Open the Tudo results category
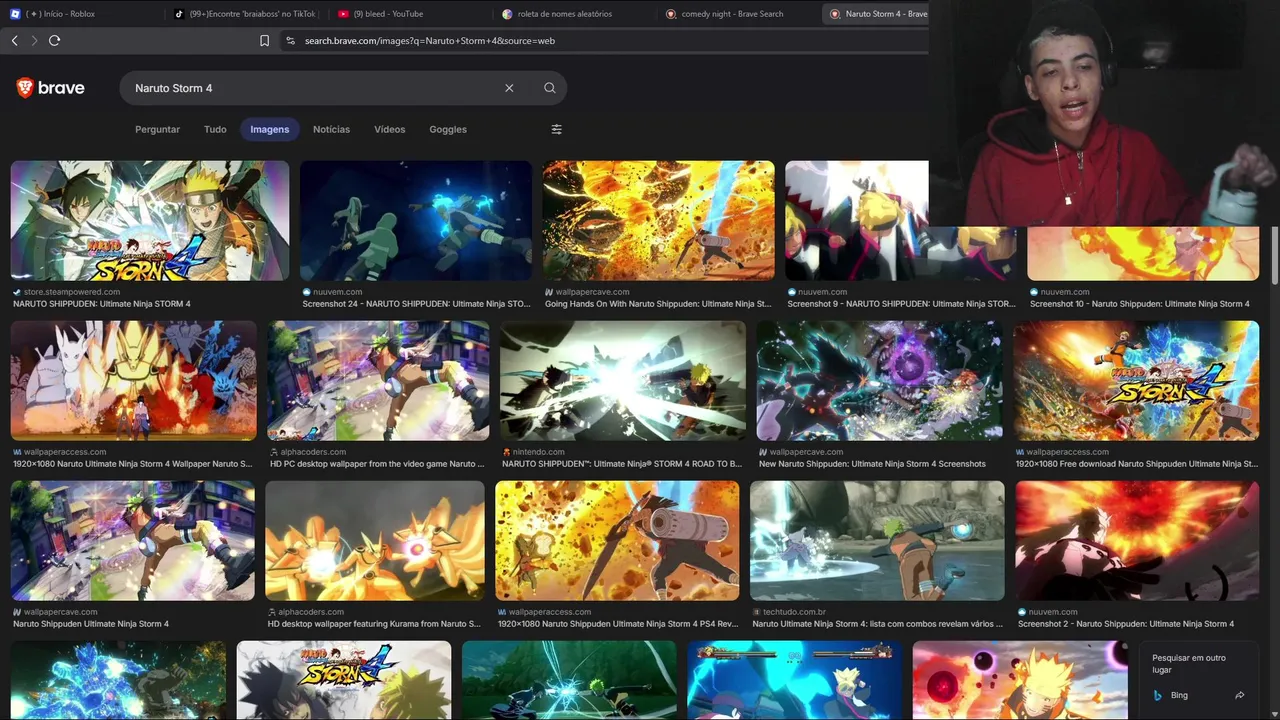 click(215, 129)
